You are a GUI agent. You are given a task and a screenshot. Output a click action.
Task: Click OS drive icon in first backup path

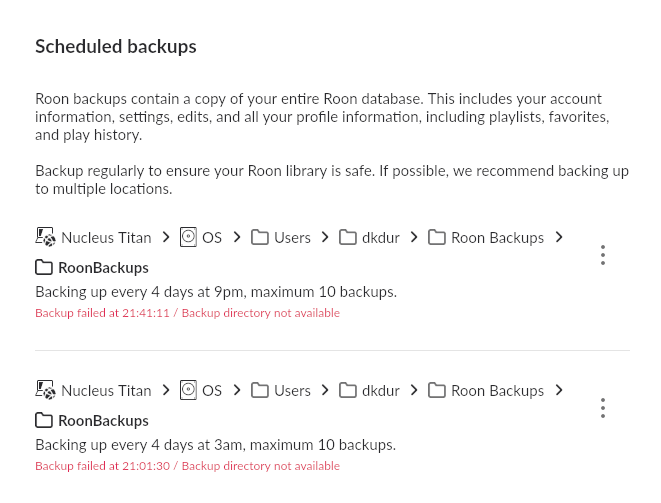(x=188, y=237)
